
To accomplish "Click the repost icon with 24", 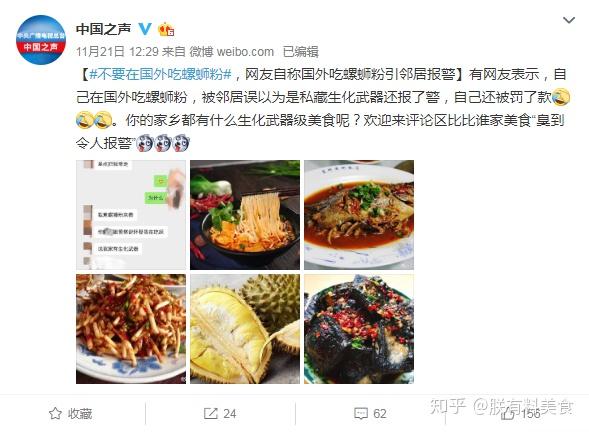I will tap(211, 414).
